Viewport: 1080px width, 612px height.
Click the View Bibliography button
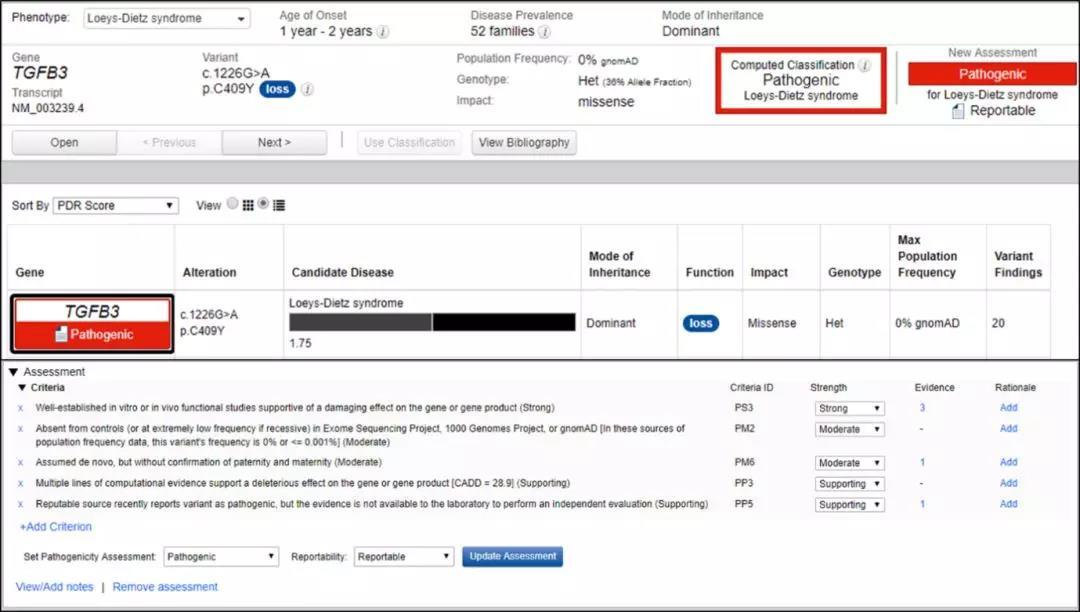coord(524,142)
